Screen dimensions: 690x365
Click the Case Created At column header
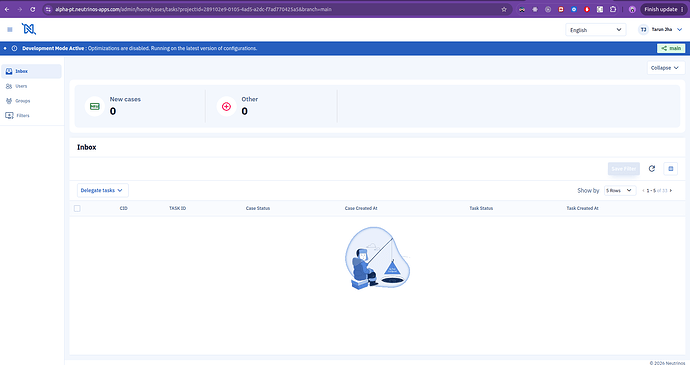361,208
